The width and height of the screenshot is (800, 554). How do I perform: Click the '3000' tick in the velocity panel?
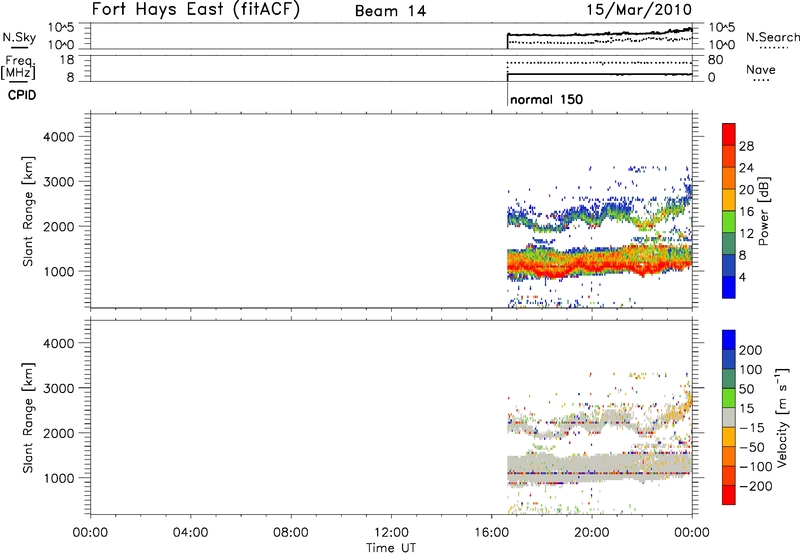point(59,388)
